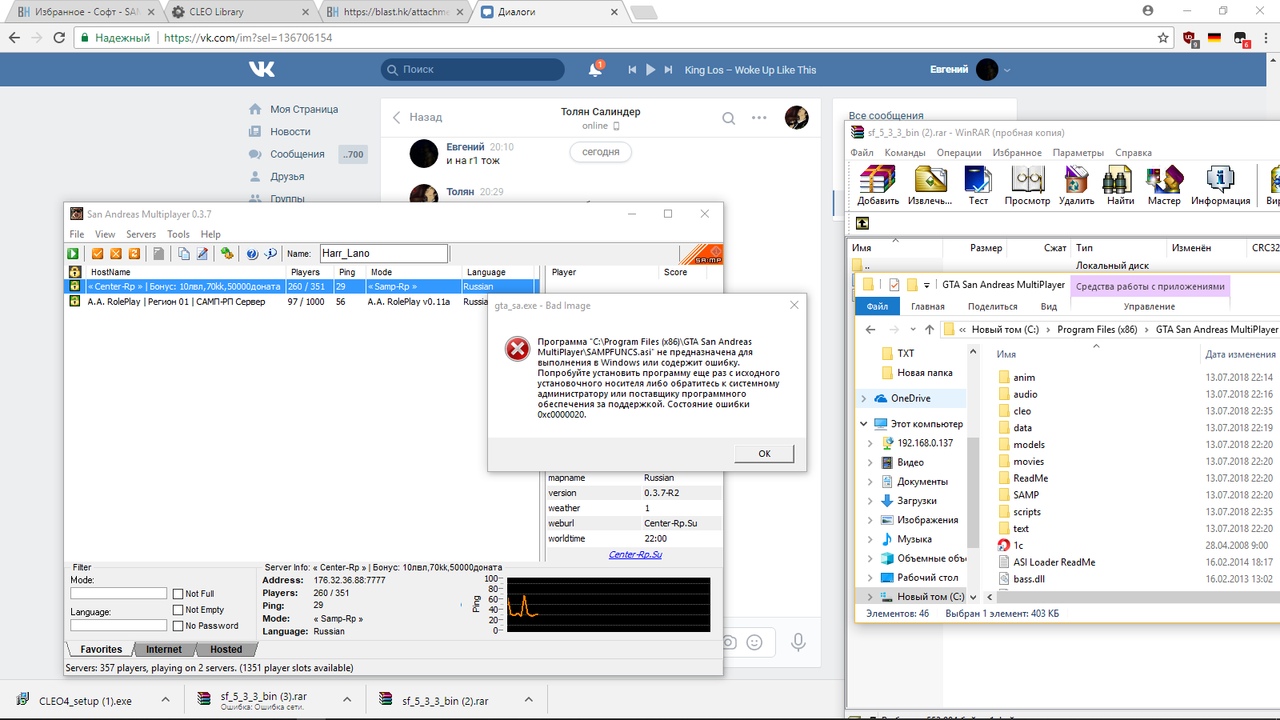Open menu for CLEO4_setup (1).exe download
The height and width of the screenshot is (720, 1280).
(165, 700)
